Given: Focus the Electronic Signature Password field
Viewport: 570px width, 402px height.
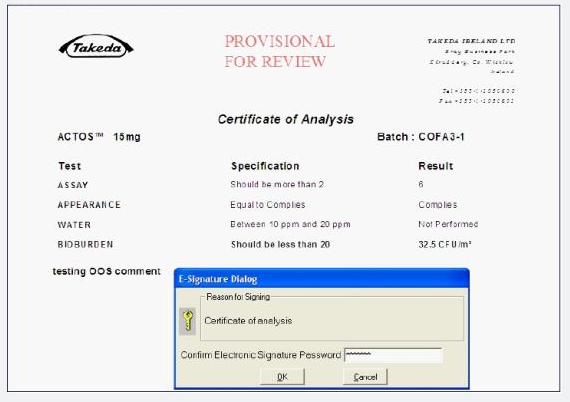Looking at the screenshot, I should (x=393, y=355).
